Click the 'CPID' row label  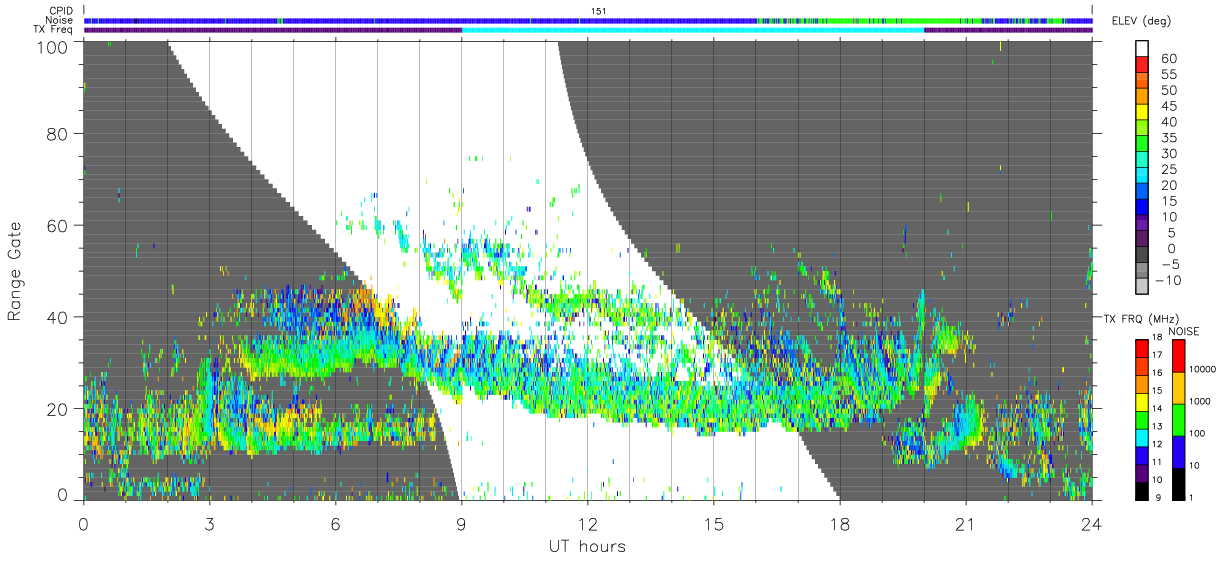pos(61,10)
